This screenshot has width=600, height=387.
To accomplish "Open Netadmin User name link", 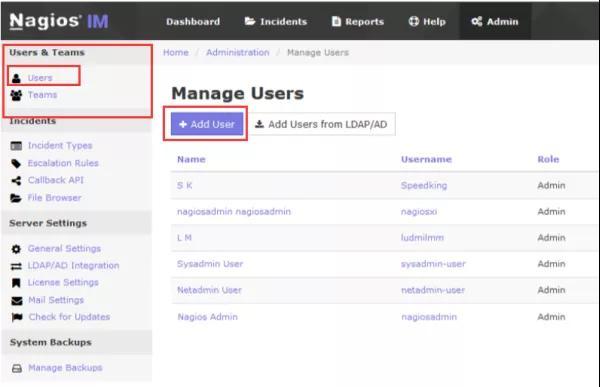I will click(209, 290).
